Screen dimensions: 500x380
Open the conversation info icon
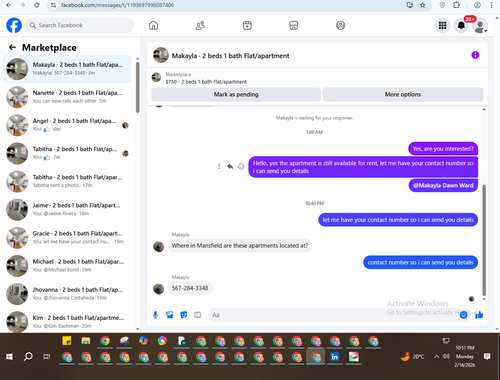tap(475, 55)
